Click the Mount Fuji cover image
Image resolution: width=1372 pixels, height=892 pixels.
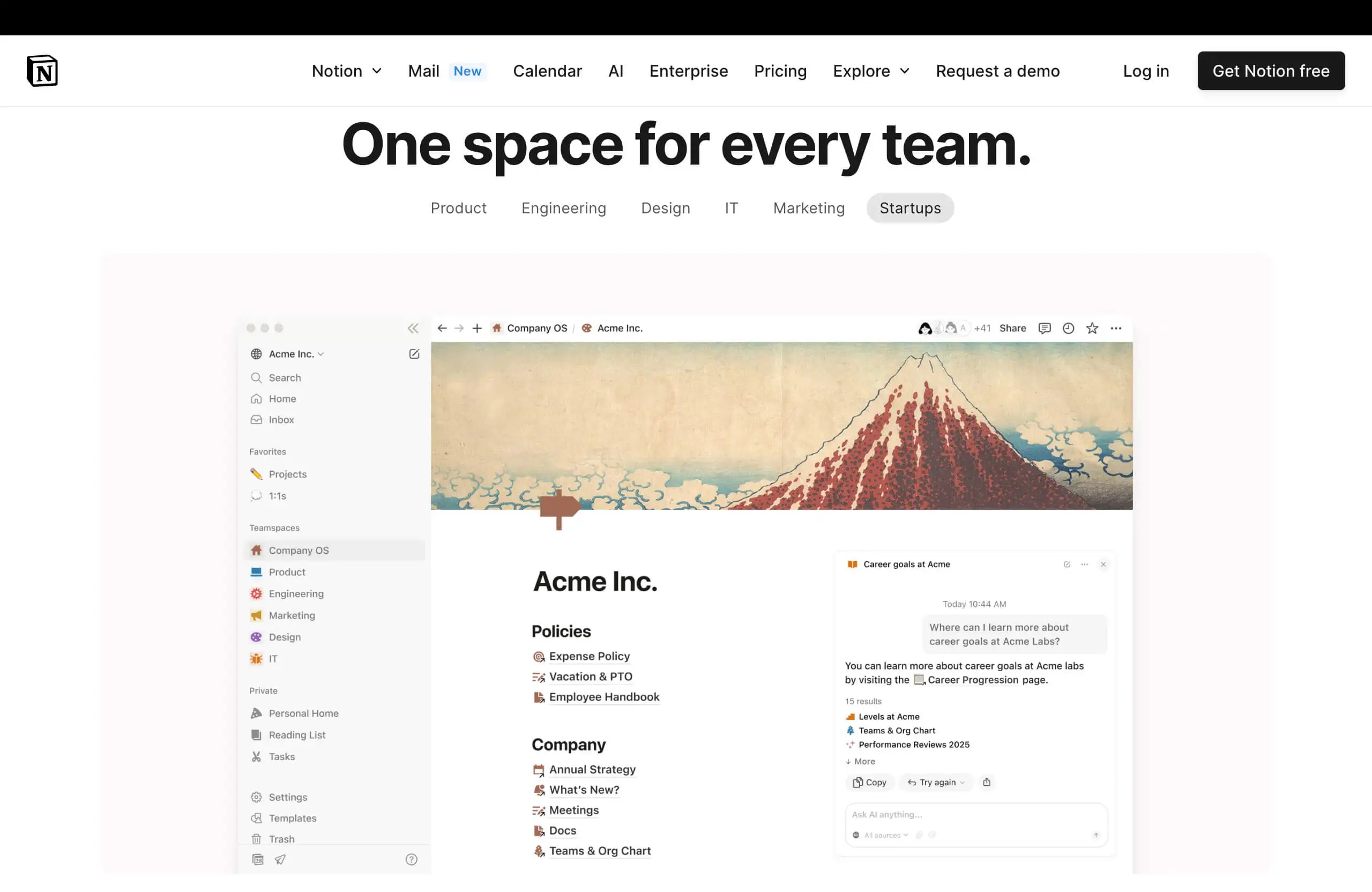point(781,426)
